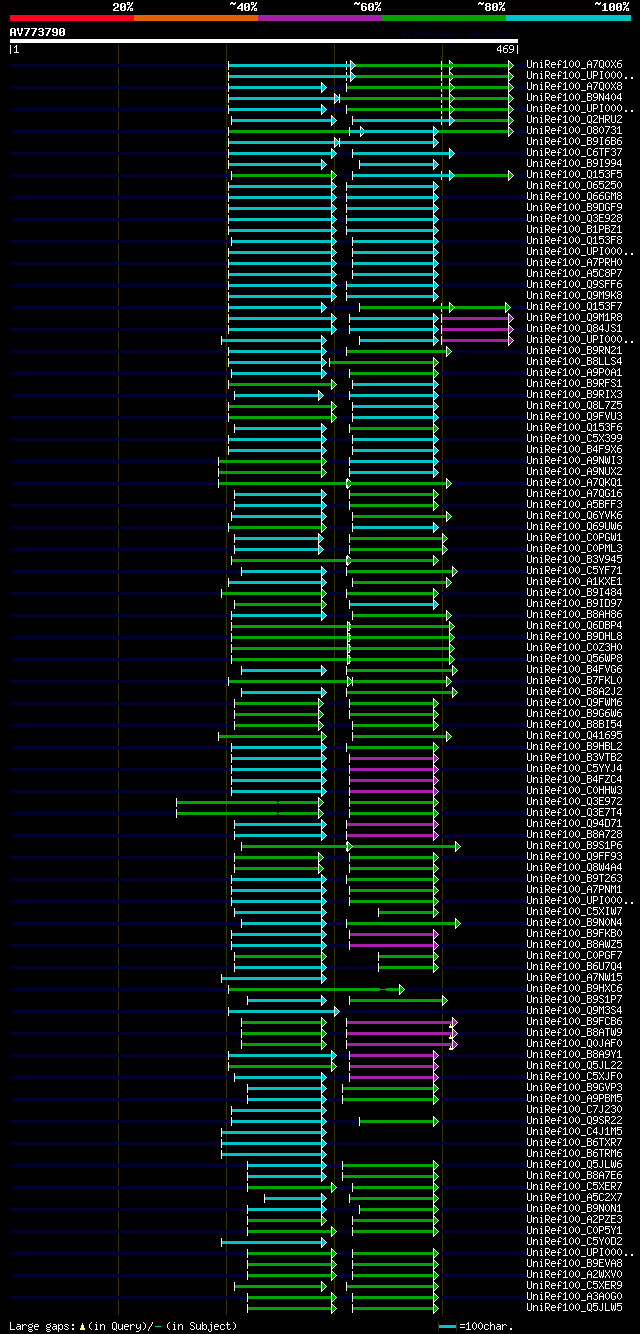Viewport: 640px width, 1334px height.
Task: Select the UniRef100_Q3E928 label
Action: tap(574, 219)
